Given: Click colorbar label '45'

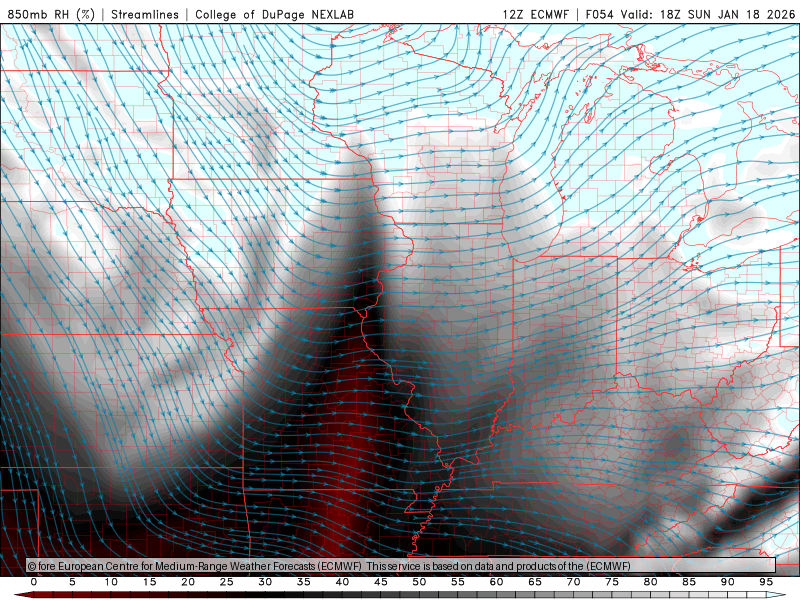Looking at the screenshot, I should click(381, 582).
